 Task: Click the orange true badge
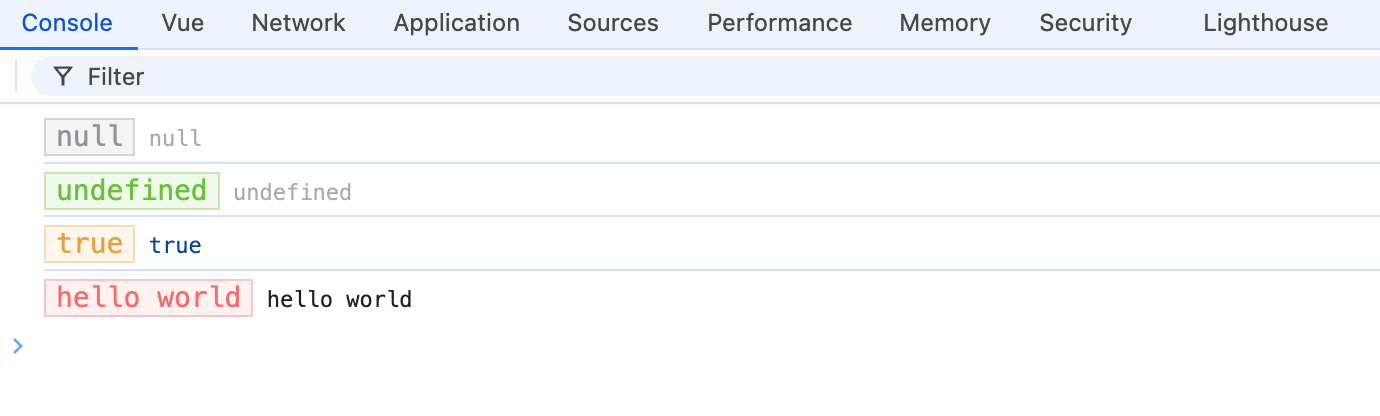(x=90, y=244)
